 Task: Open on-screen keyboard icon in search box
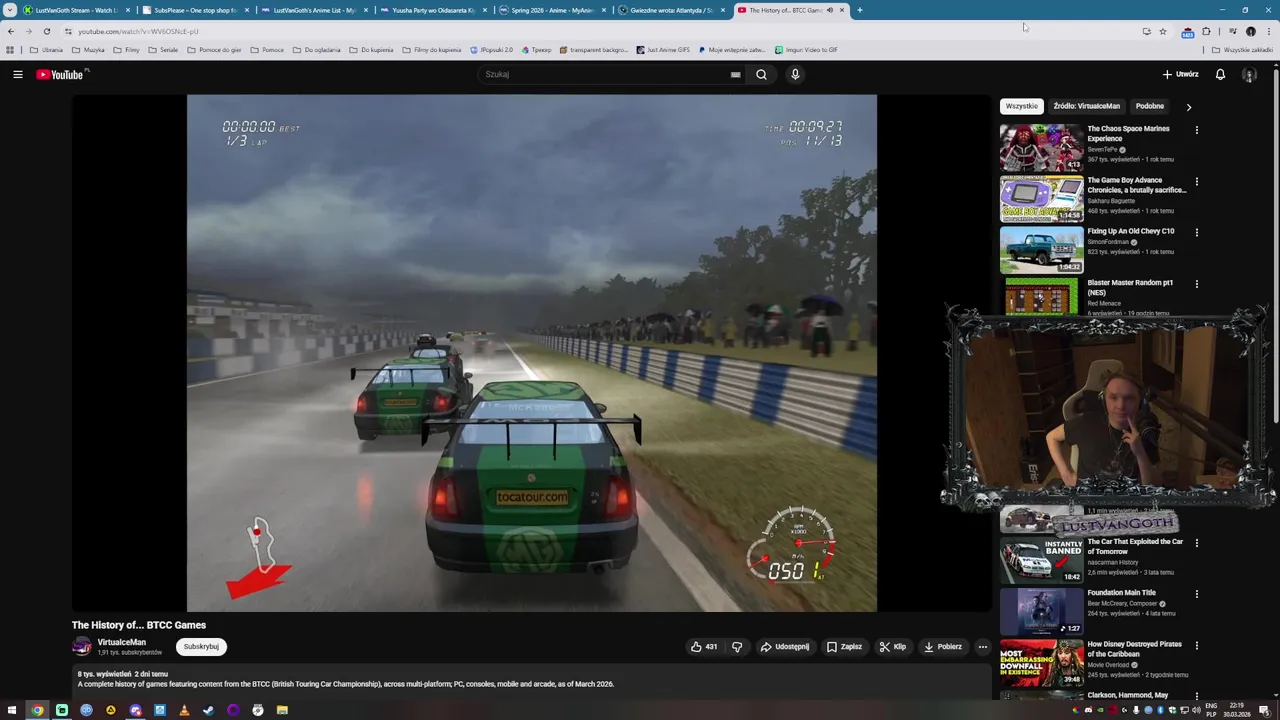(735, 74)
